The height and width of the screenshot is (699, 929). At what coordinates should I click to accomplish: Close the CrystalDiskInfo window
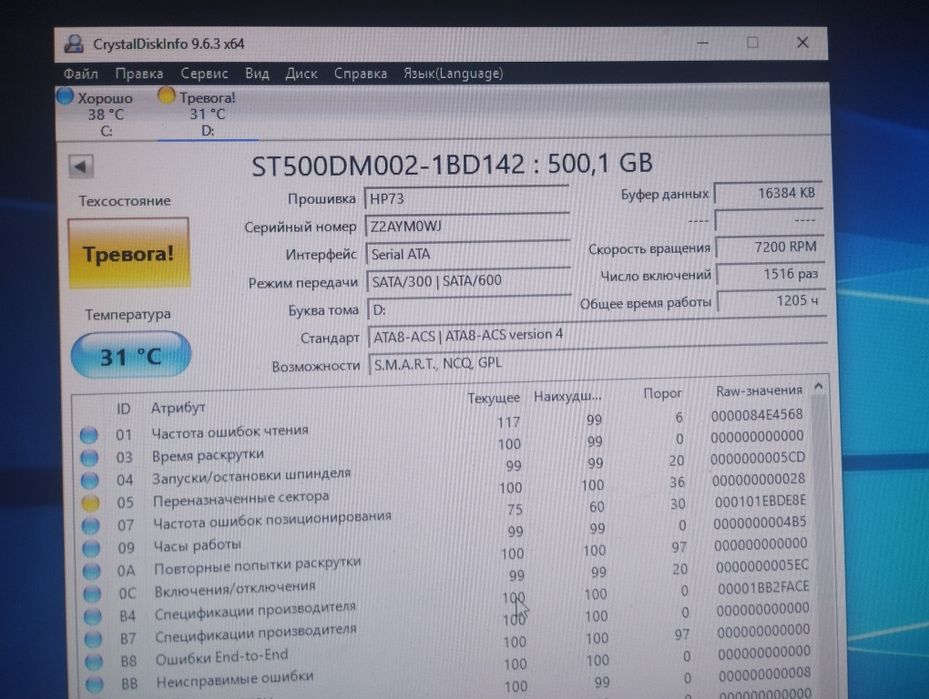803,43
